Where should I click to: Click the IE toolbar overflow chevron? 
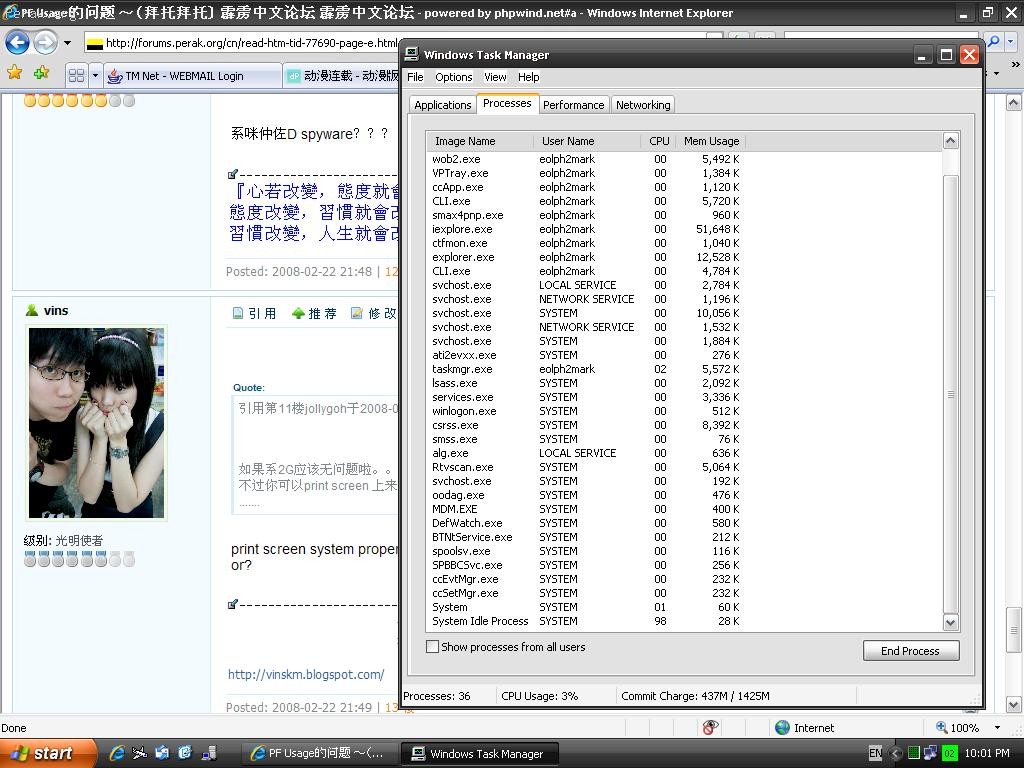[x=1015, y=65]
